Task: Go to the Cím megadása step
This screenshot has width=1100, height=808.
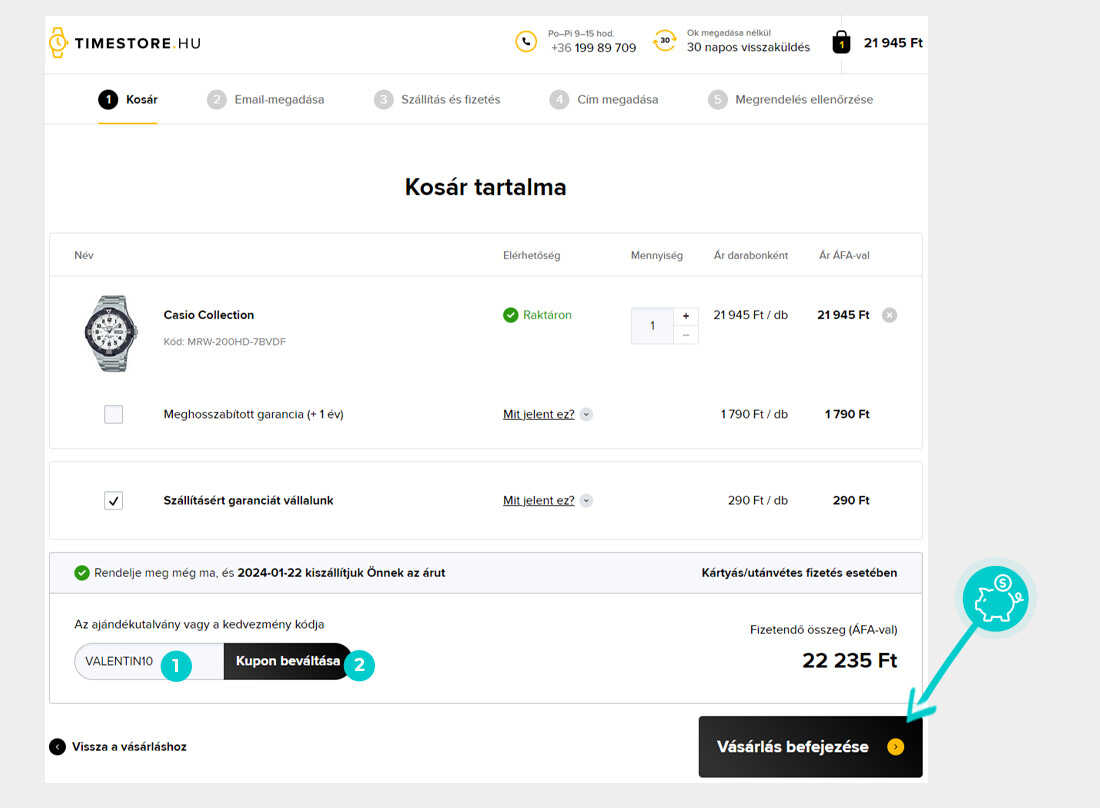Action: pyautogui.click(x=603, y=100)
